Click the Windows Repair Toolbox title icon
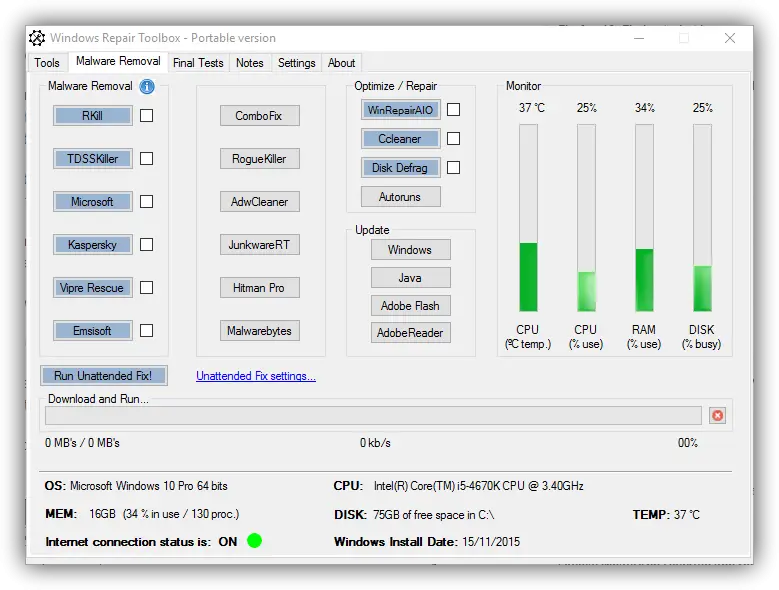 click(37, 38)
